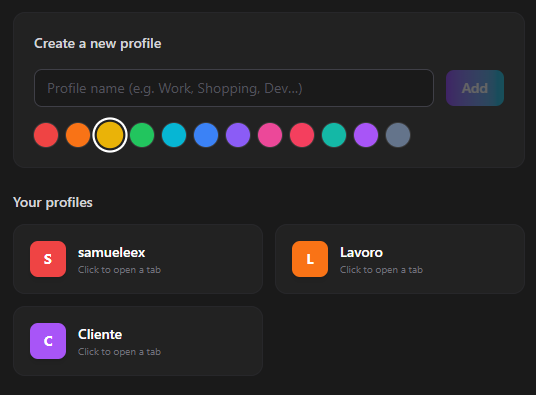Pick the purple swatch next to gray
Image resolution: width=536 pixels, height=395 pixels.
point(366,135)
